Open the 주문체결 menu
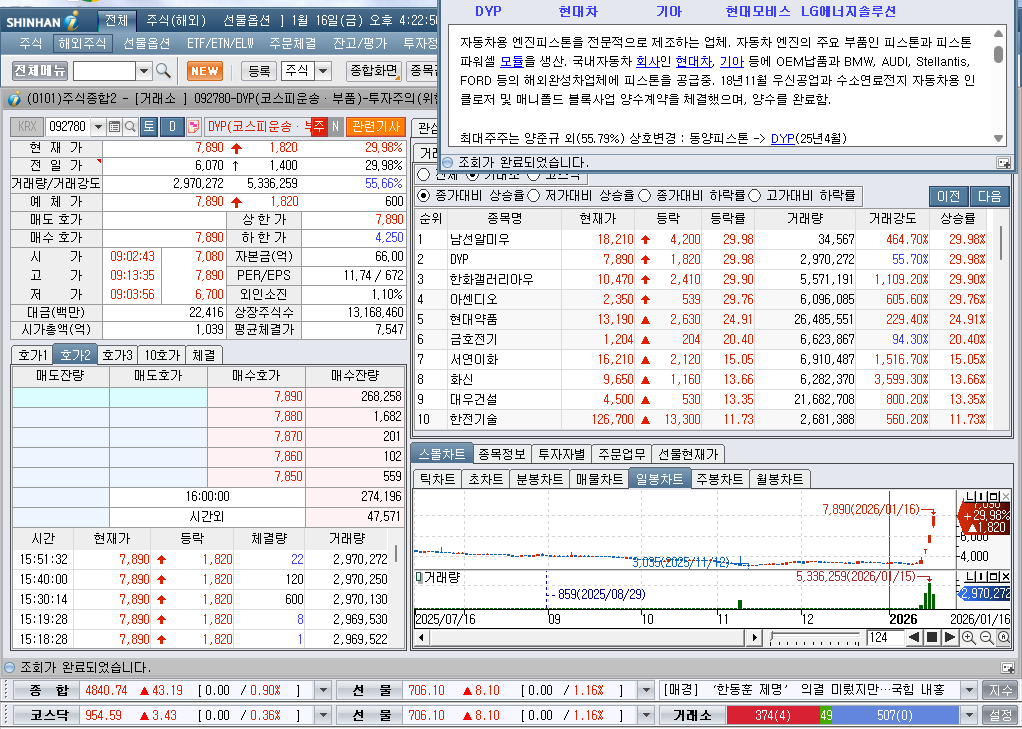This screenshot has width=1022, height=729. (293, 44)
